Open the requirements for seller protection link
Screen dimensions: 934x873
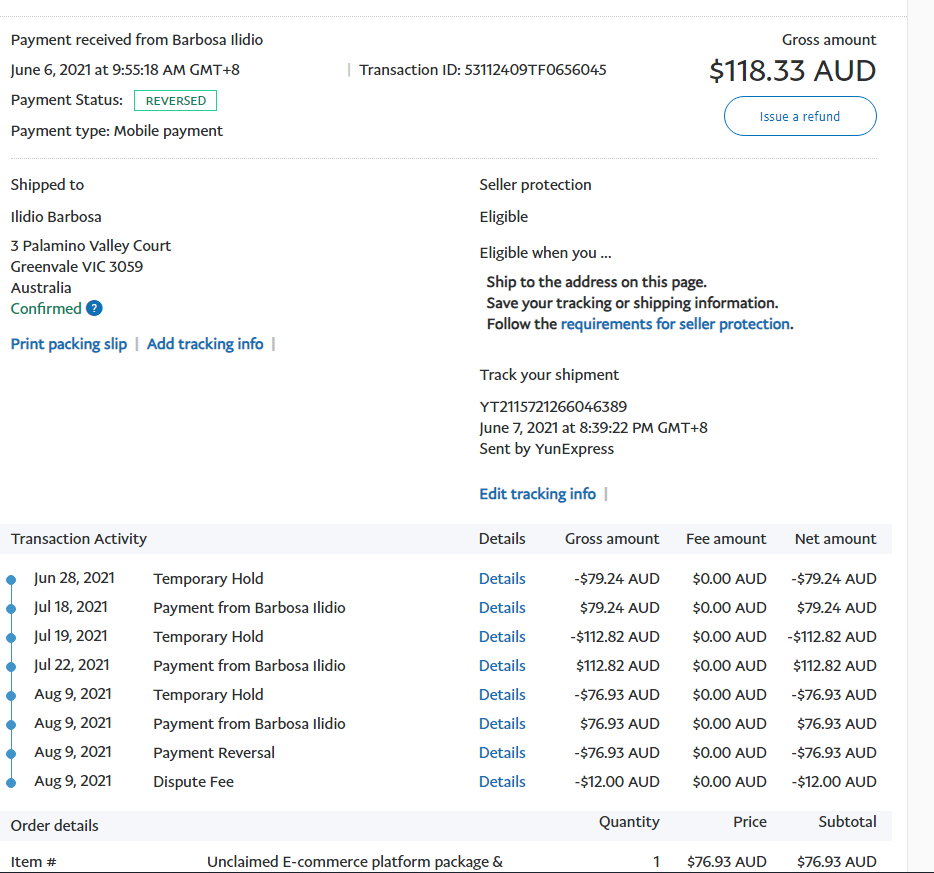675,324
